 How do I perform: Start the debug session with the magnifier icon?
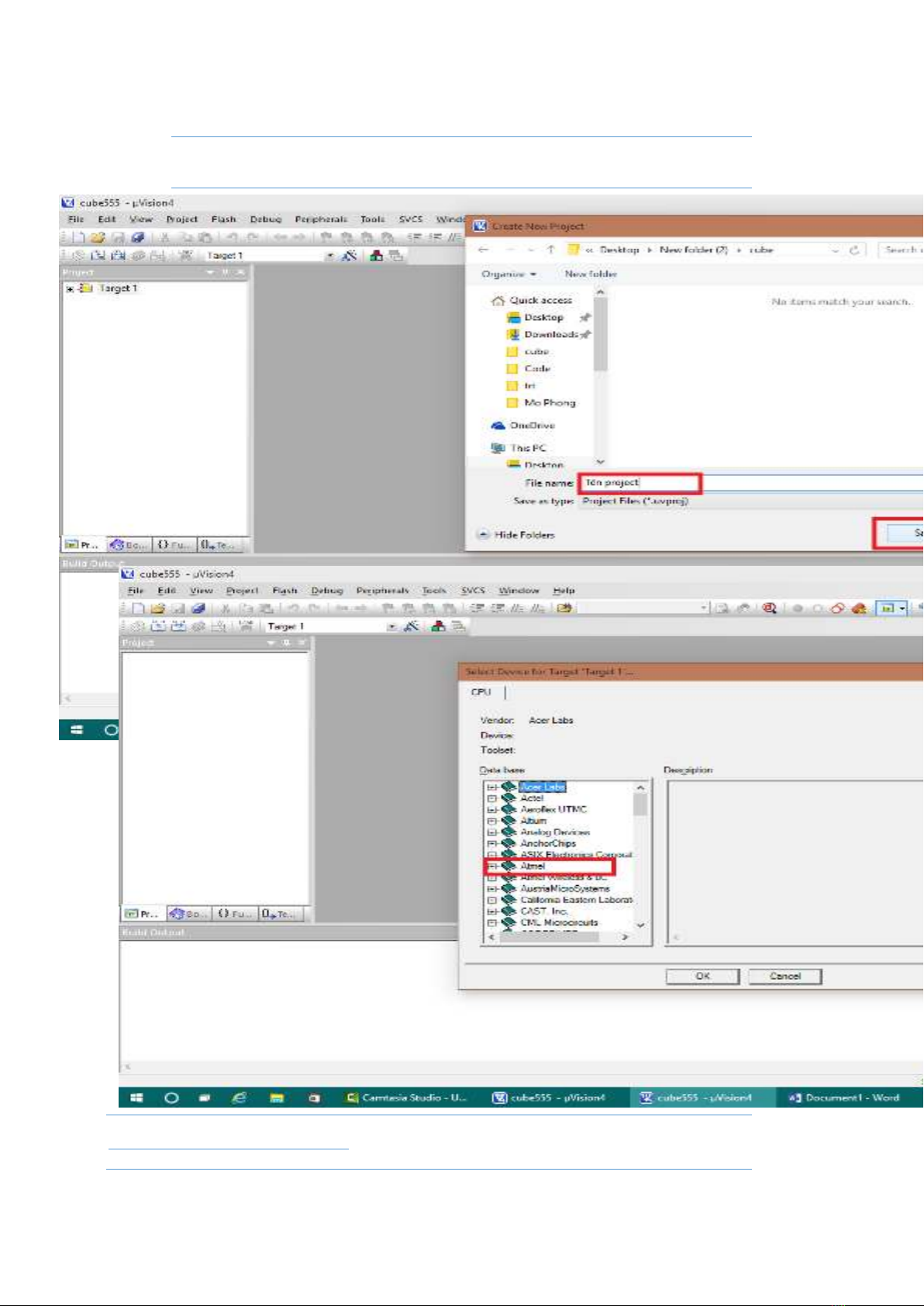coord(769,608)
